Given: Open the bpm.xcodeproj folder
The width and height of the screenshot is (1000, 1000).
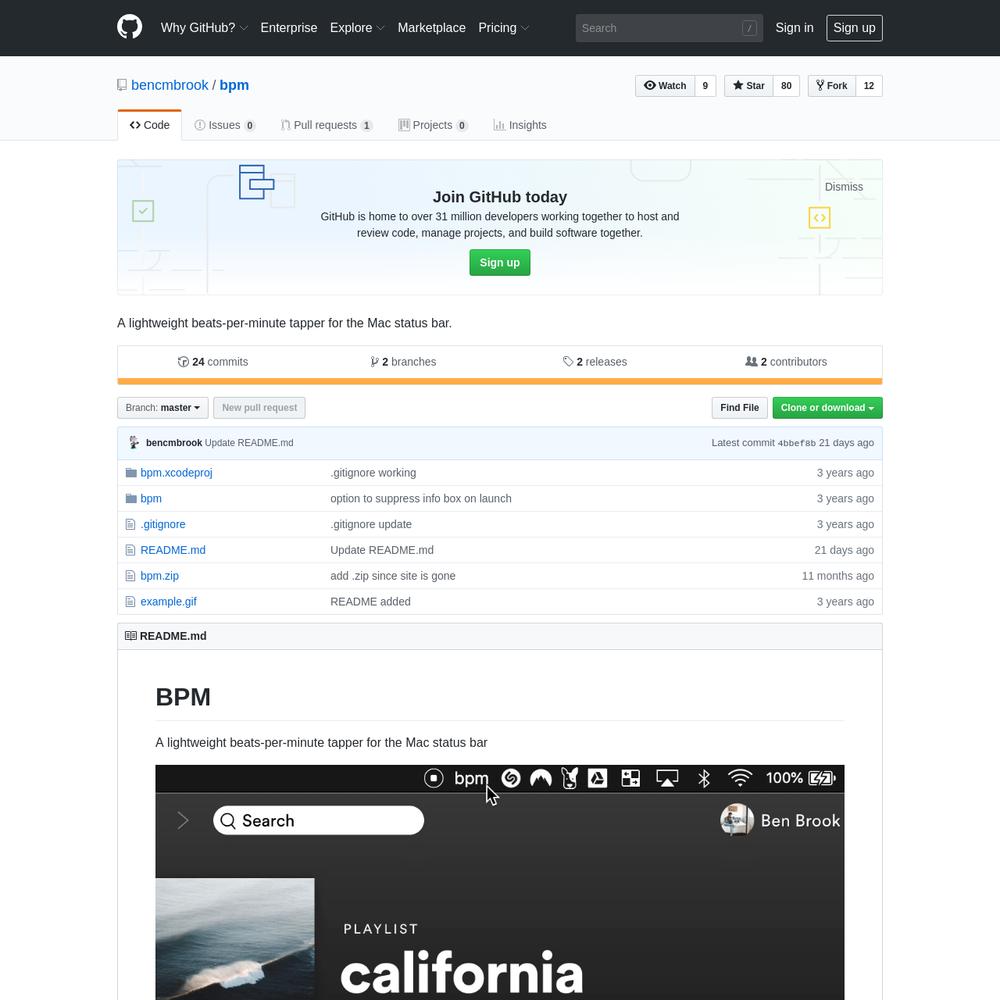Looking at the screenshot, I should (177, 473).
